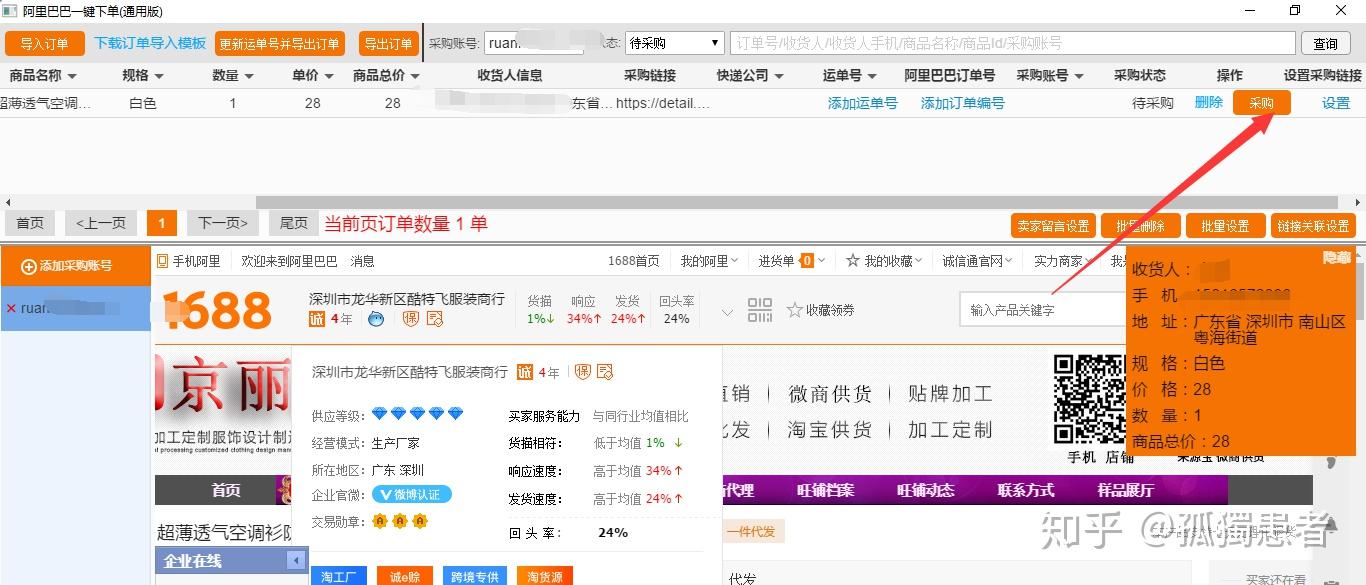Click the large shop QR code image
Screen dimensions: 1366x585
pyautogui.click(x=1090, y=399)
